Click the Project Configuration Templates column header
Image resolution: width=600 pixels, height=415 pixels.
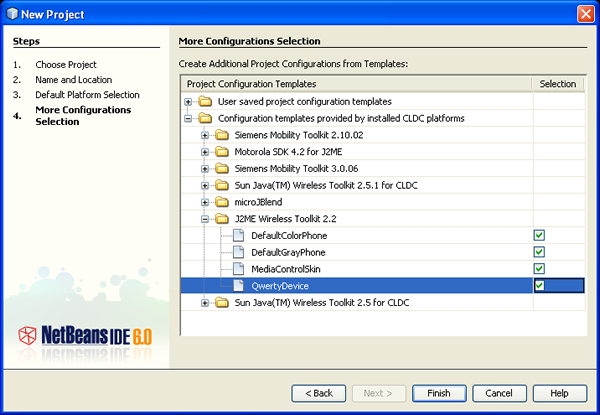click(x=357, y=84)
